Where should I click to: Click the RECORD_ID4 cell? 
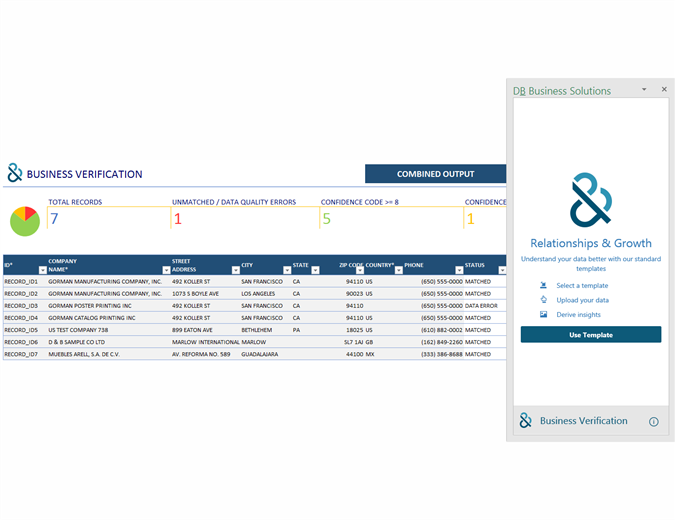21,318
